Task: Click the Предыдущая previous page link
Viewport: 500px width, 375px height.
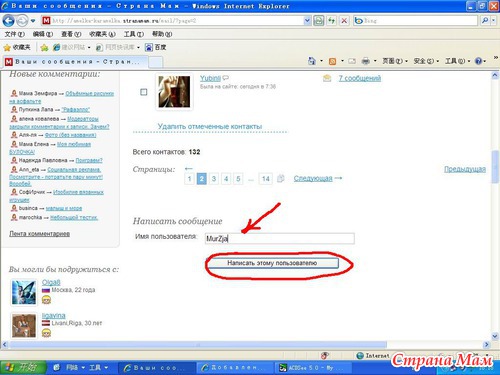Action: pos(465,169)
